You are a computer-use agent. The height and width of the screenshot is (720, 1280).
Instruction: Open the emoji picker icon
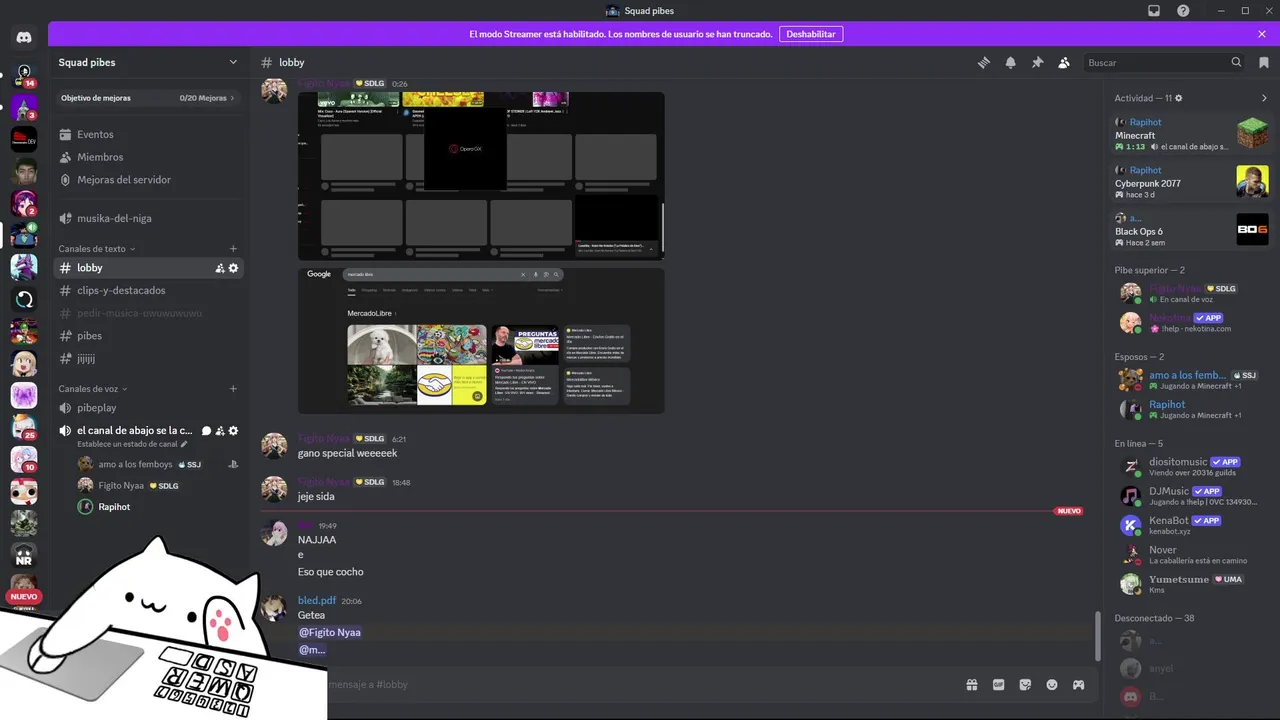(x=1052, y=684)
